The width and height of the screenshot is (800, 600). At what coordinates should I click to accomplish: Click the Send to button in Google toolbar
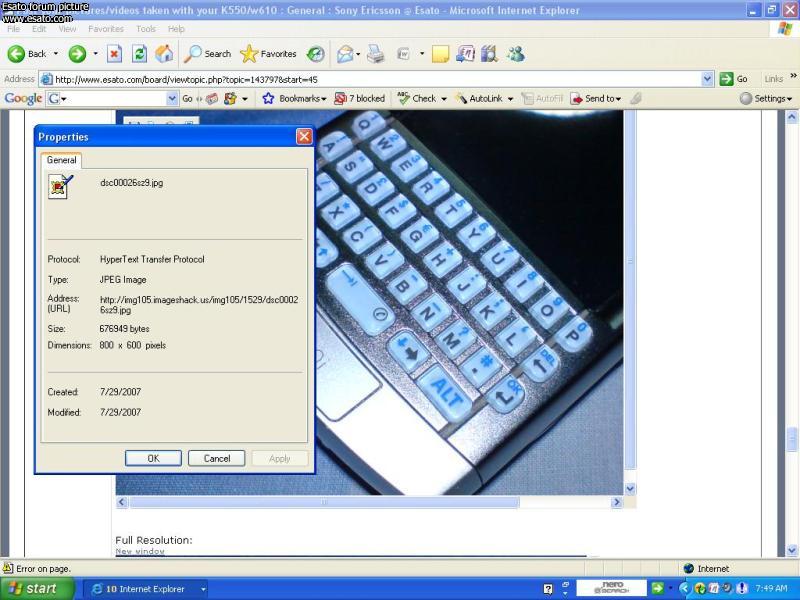[x=595, y=98]
